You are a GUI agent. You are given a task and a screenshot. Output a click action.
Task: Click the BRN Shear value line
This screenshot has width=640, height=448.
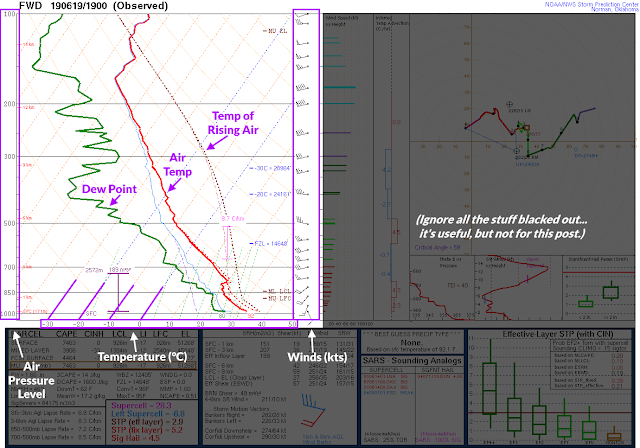coord(233,393)
